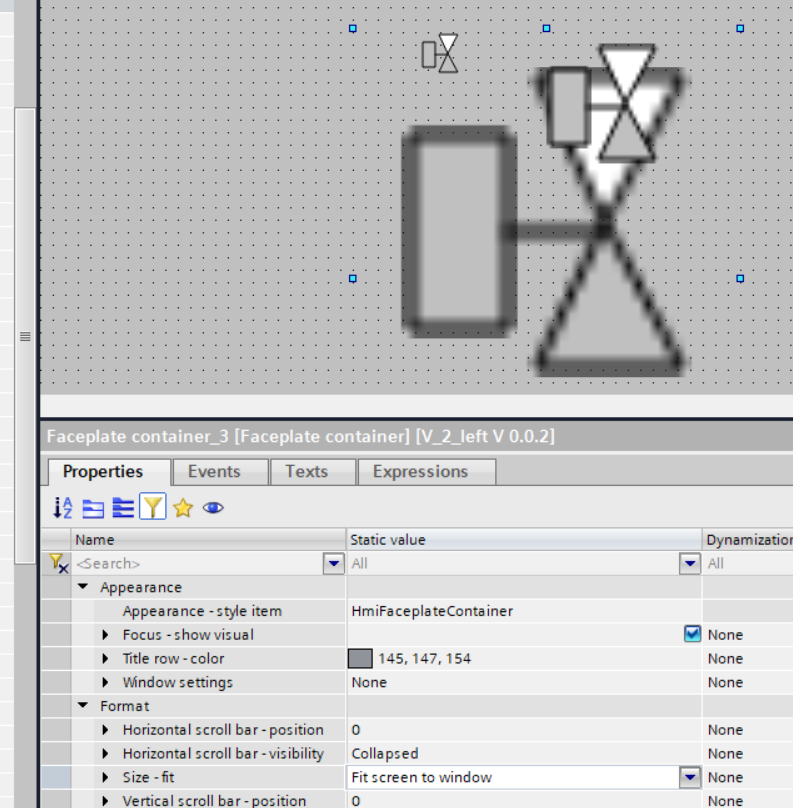Expand the Size - fit property
793x808 pixels.
105,777
